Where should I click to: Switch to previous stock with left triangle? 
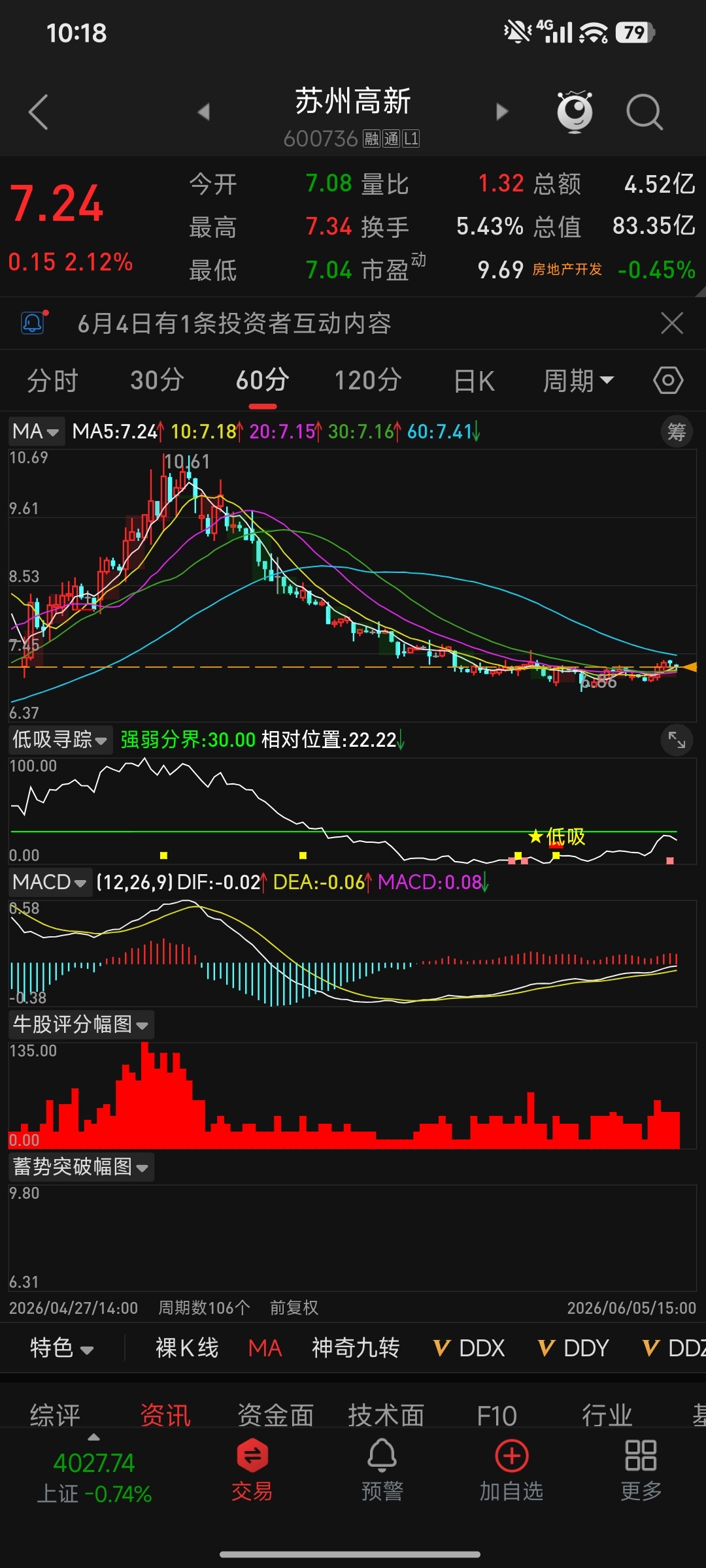[203, 112]
